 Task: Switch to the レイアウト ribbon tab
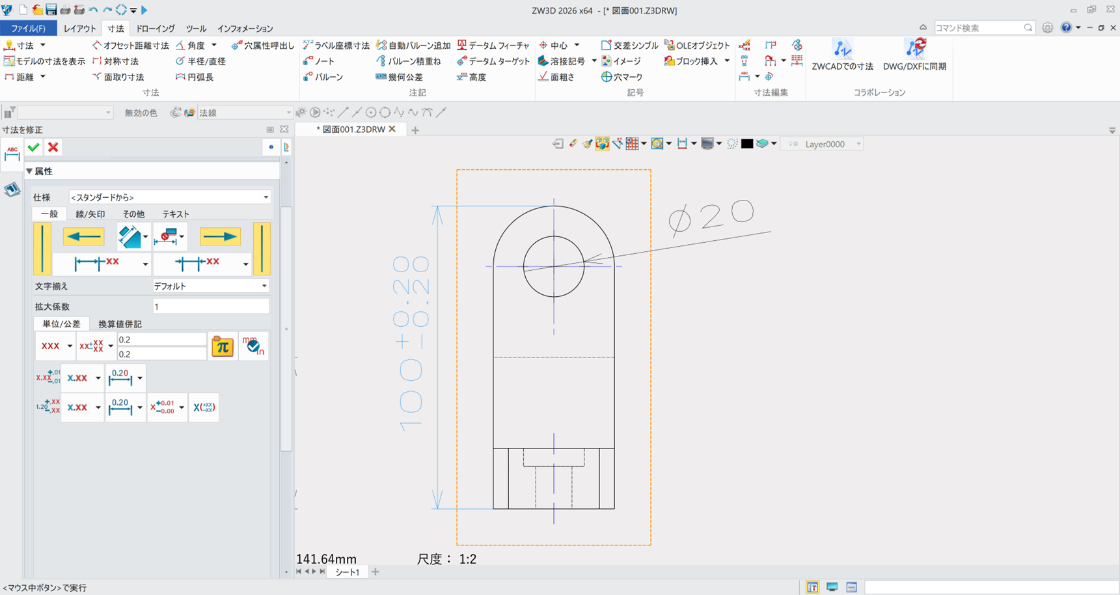(x=79, y=29)
